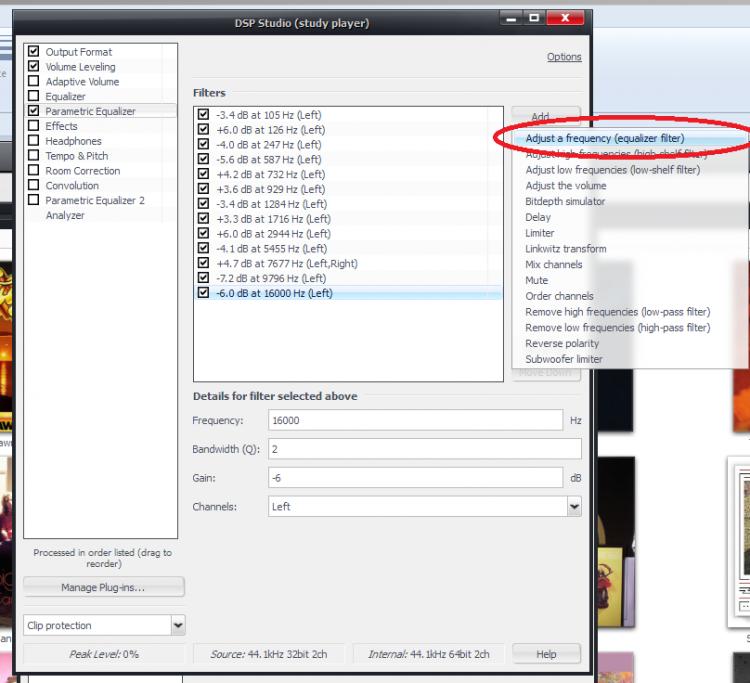Click the Internal 44.1kHz 64bit 2ch readout

click(x=429, y=654)
